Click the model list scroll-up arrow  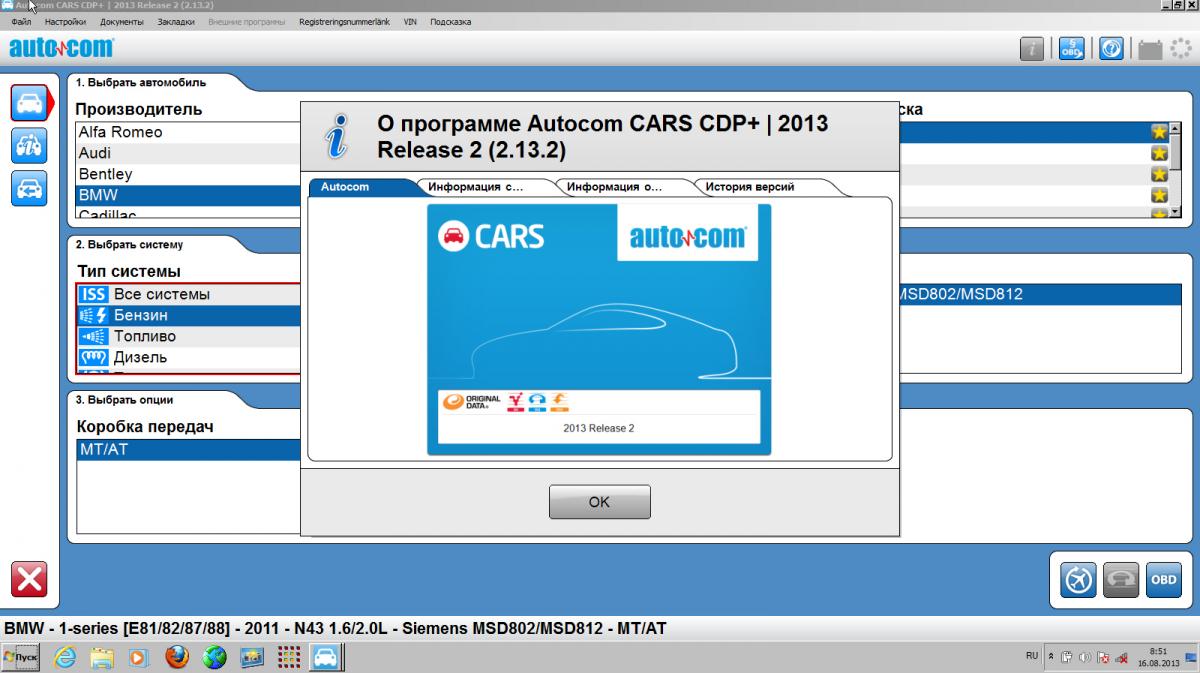tap(1176, 128)
